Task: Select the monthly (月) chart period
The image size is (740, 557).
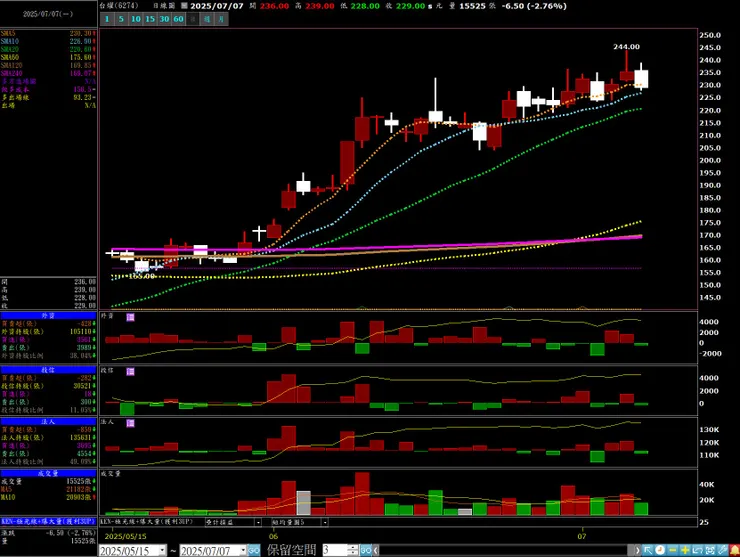Action: coord(221,19)
